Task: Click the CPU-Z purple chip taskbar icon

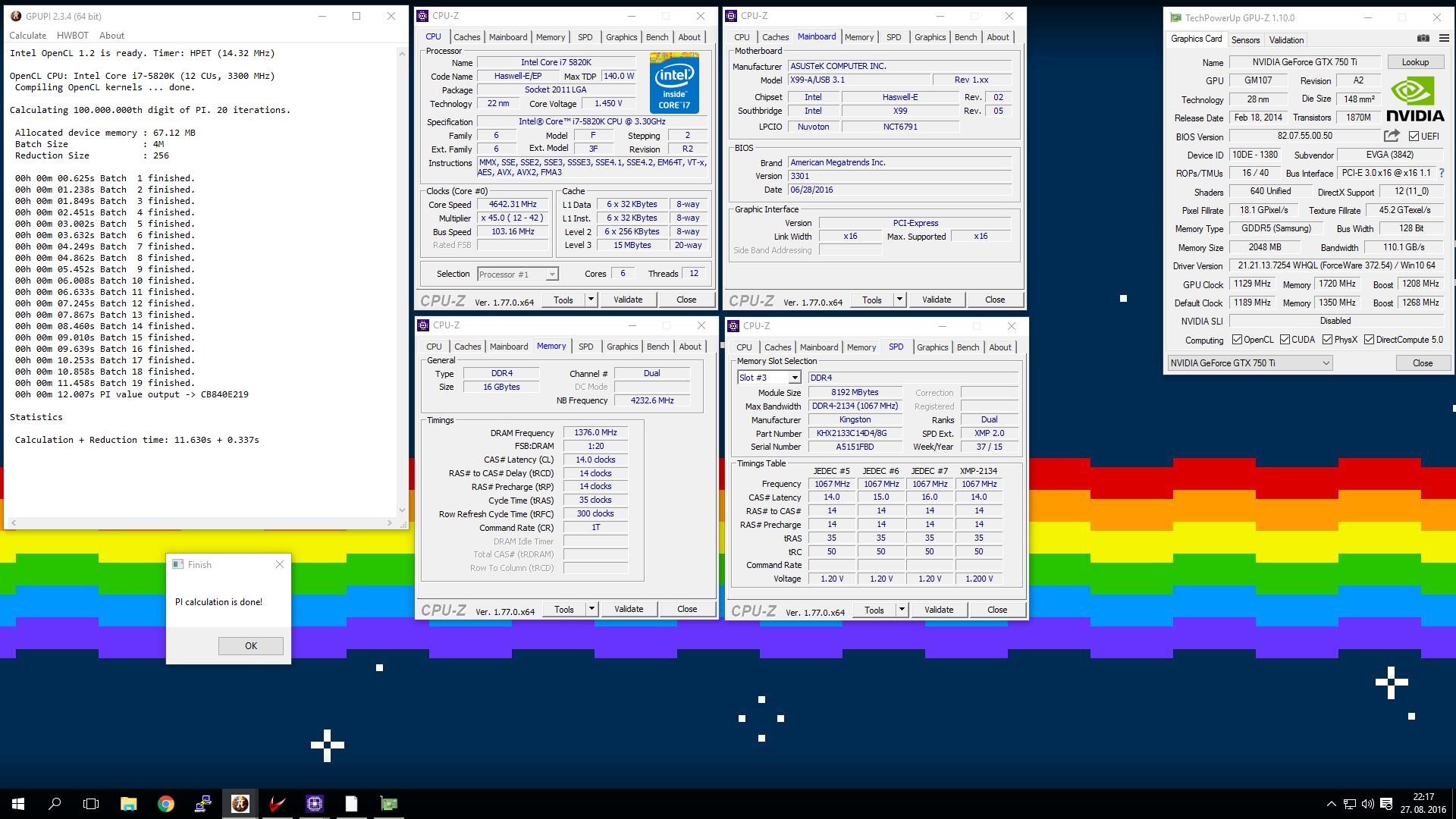Action: coord(314,804)
